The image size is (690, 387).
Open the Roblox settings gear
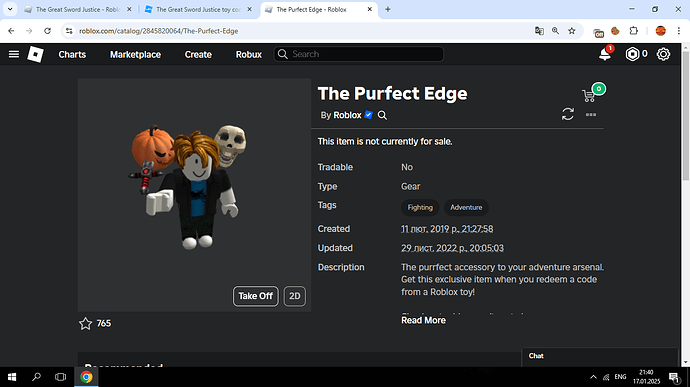[x=663, y=54]
